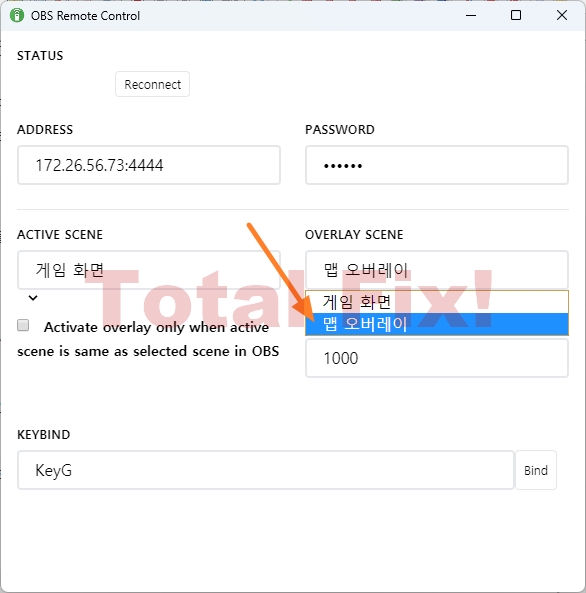This screenshot has height=593, width=586.
Task: Click the ADDRESS label
Action: point(45,130)
